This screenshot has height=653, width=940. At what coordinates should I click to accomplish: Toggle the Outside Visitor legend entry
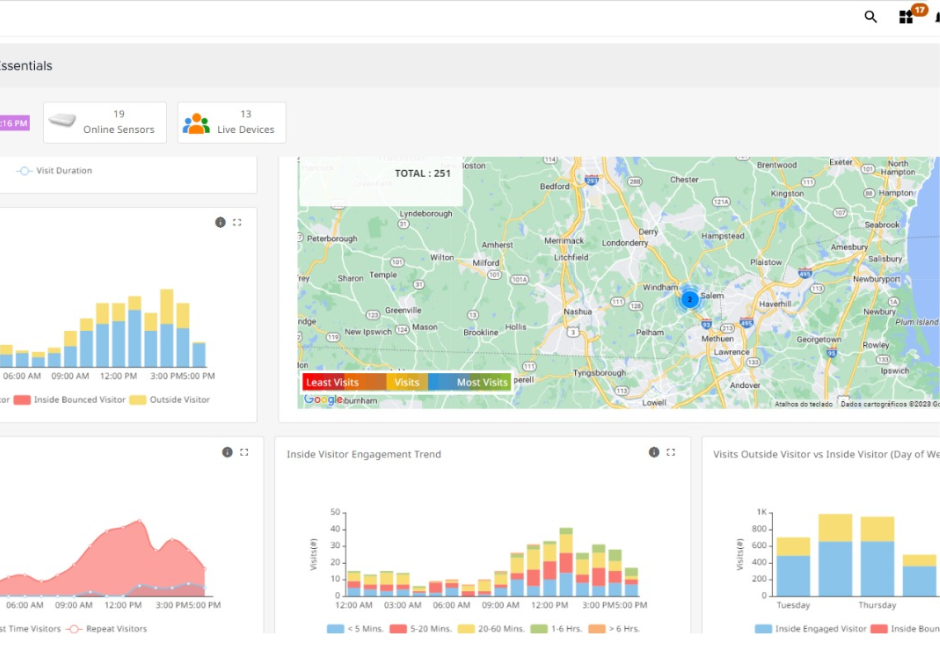point(170,400)
